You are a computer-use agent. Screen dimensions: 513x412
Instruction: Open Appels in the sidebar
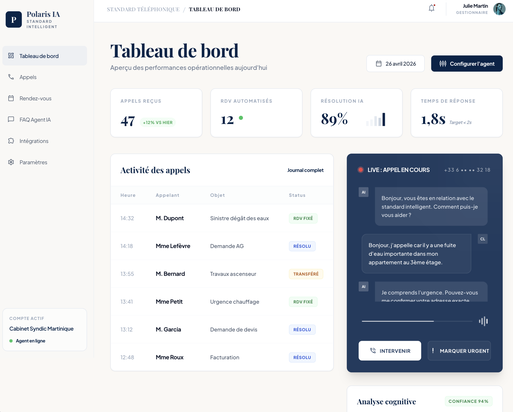[x=45, y=77]
